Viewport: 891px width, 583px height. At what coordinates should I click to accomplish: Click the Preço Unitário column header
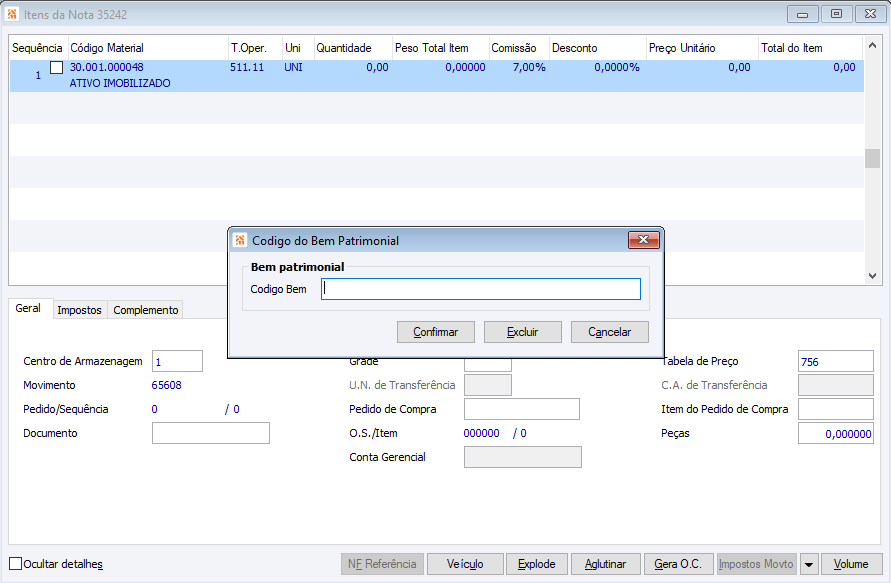coord(702,48)
